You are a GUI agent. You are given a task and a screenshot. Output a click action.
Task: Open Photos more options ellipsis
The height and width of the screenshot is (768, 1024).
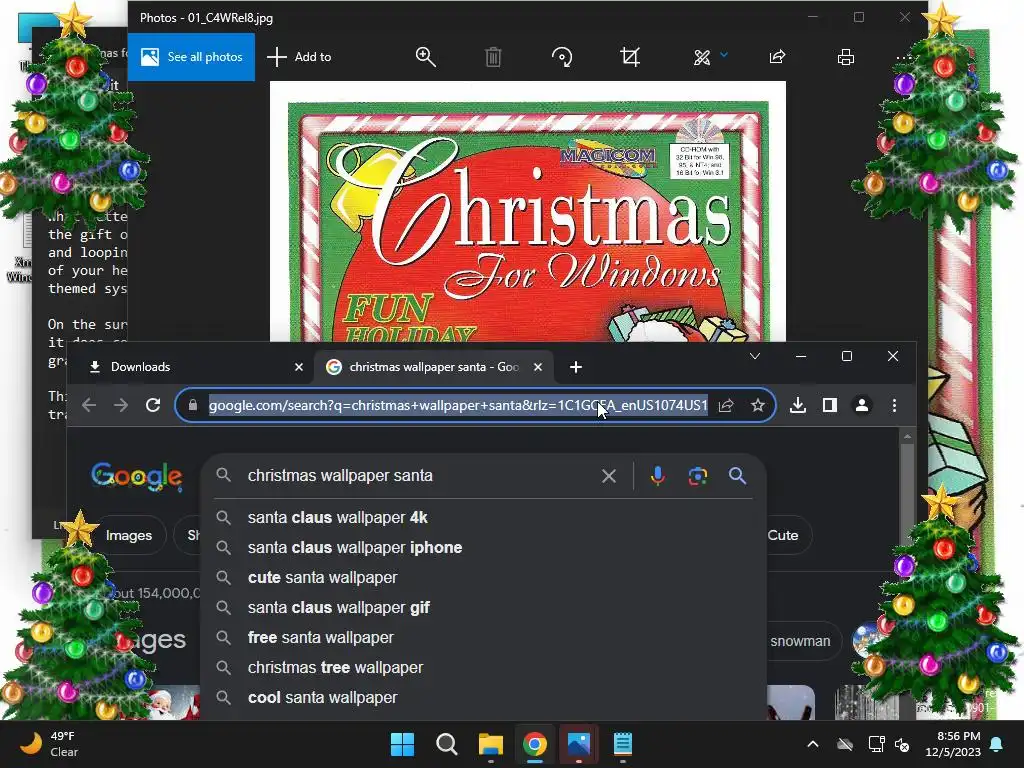[904, 57]
